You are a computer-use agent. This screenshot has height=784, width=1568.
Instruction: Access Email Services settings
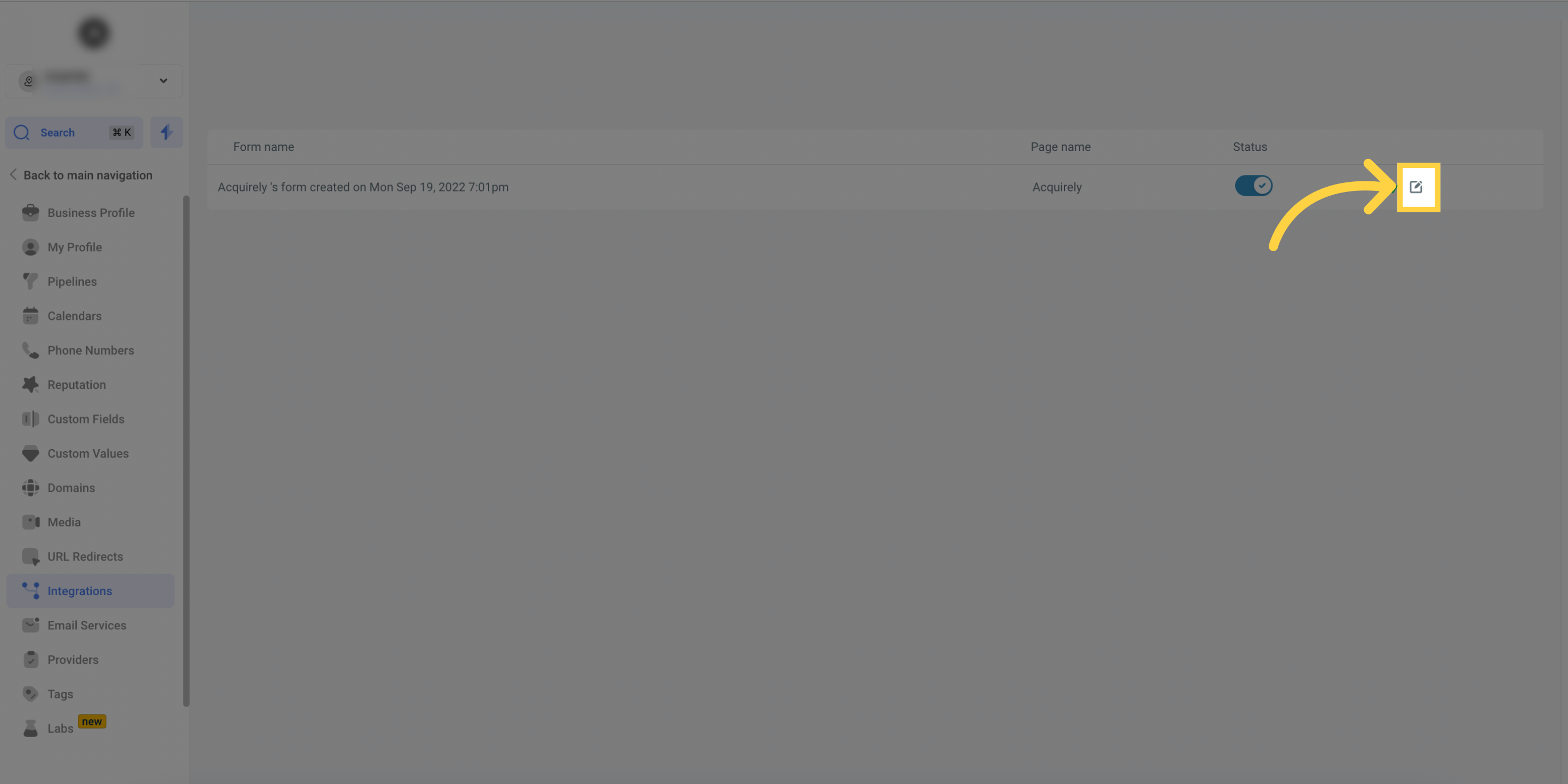tap(86, 625)
